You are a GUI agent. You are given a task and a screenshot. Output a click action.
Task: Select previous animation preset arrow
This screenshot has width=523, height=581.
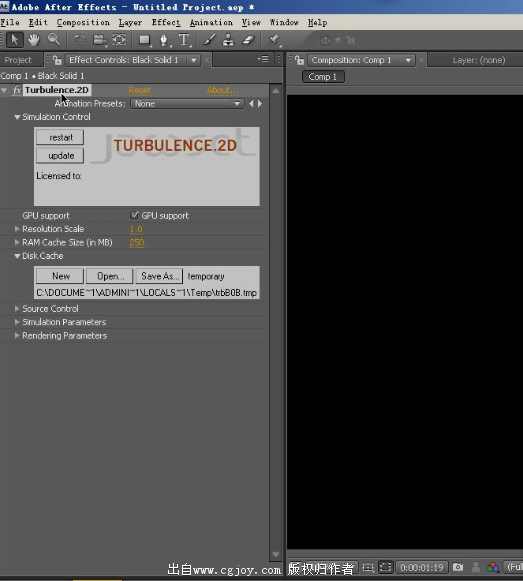pyautogui.click(x=251, y=103)
